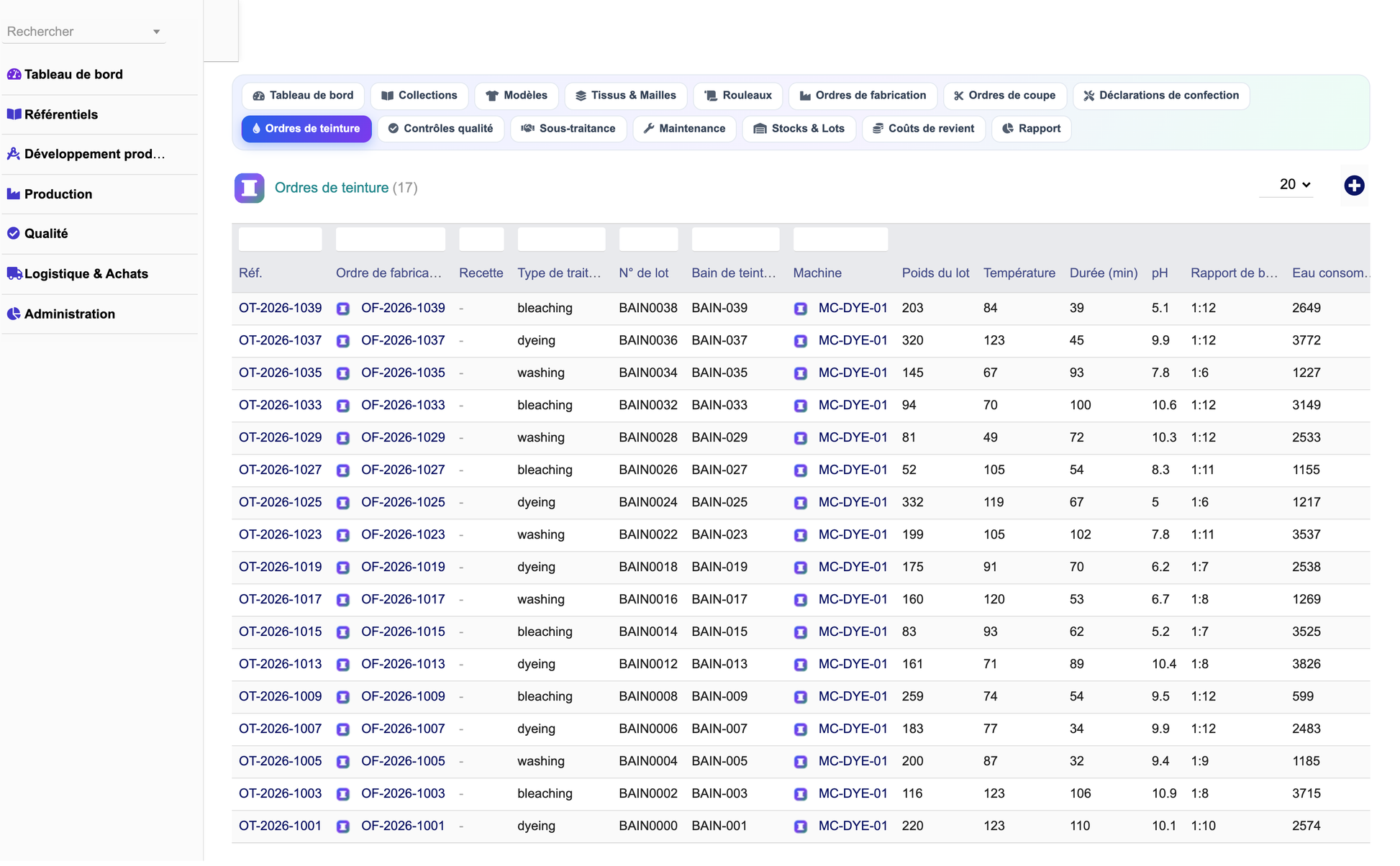Open the Stocks & Lots tab
This screenshot has height=866, width=1400.
tap(799, 129)
